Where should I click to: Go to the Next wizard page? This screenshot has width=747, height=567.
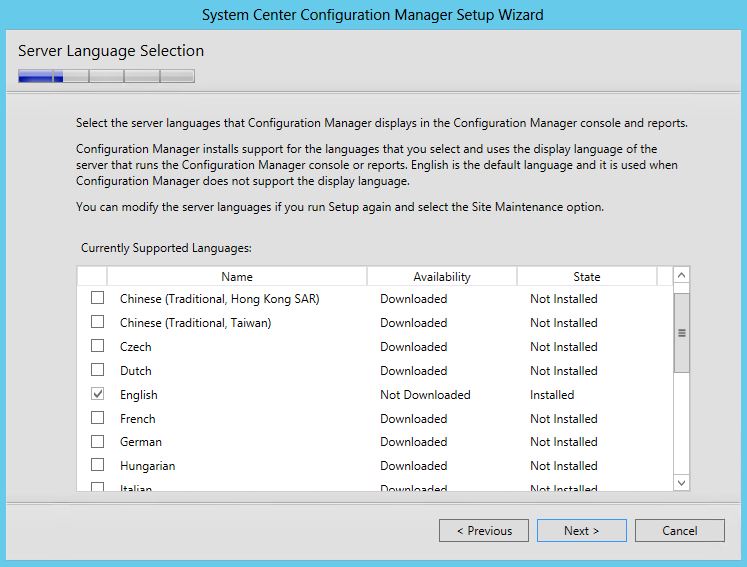click(x=582, y=530)
